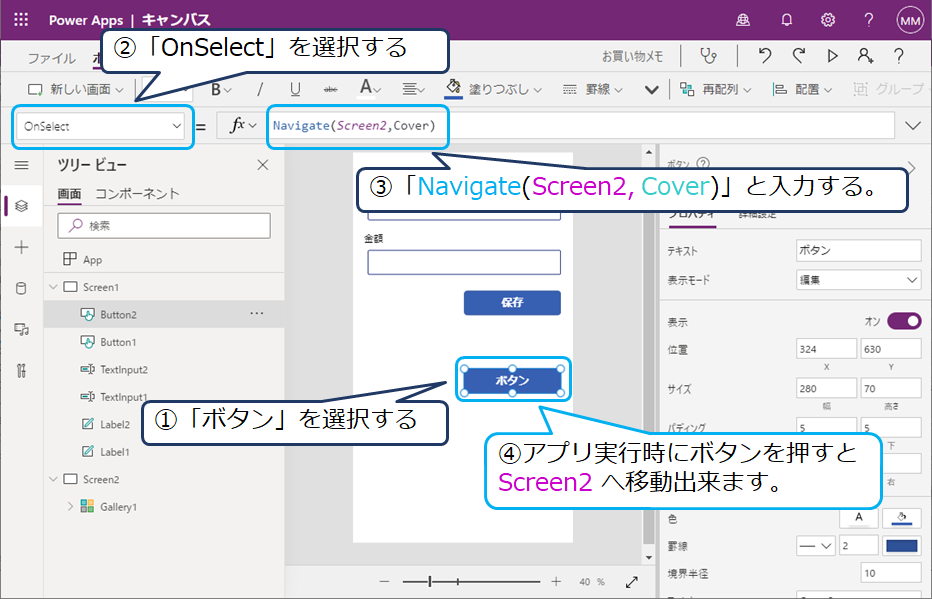The width and height of the screenshot is (932, 599).
Task: Preview the app using the play icon
Action: click(x=833, y=55)
